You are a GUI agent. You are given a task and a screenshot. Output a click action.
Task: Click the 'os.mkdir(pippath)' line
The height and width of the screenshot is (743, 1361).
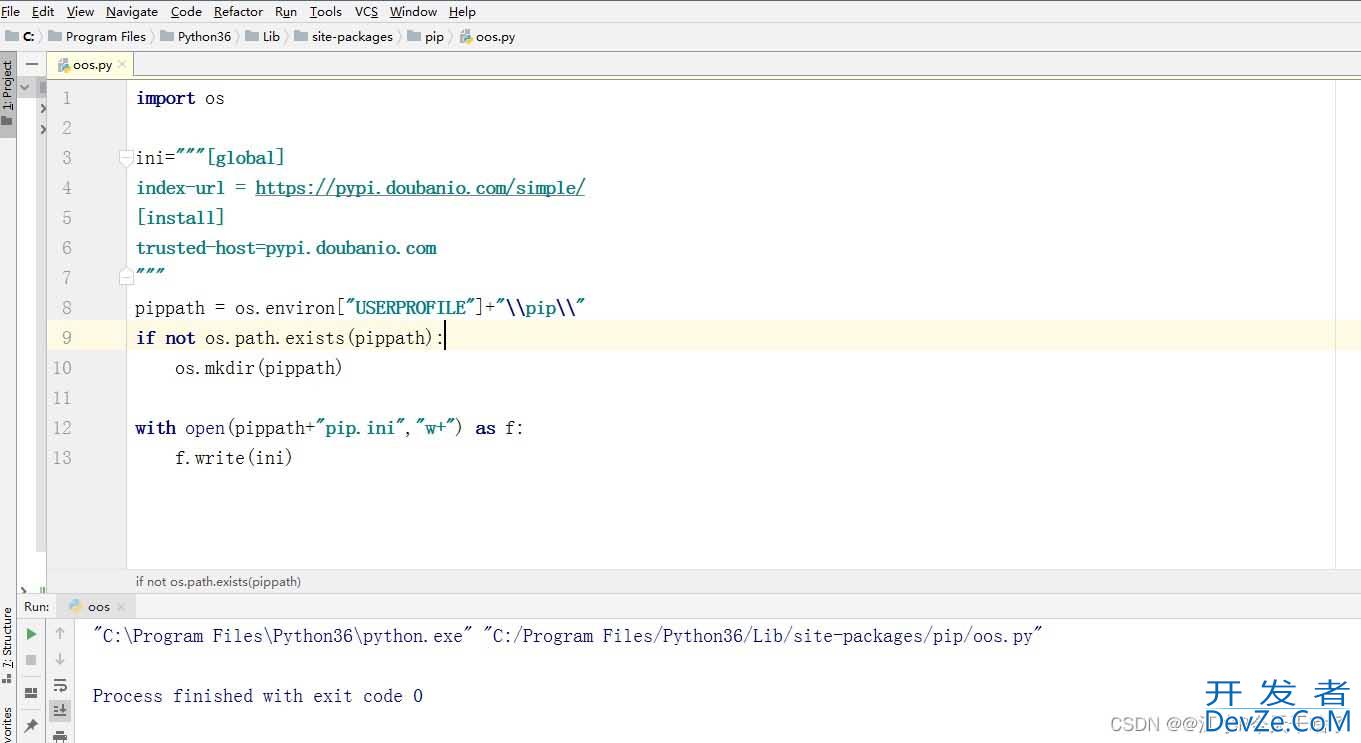[x=259, y=367]
